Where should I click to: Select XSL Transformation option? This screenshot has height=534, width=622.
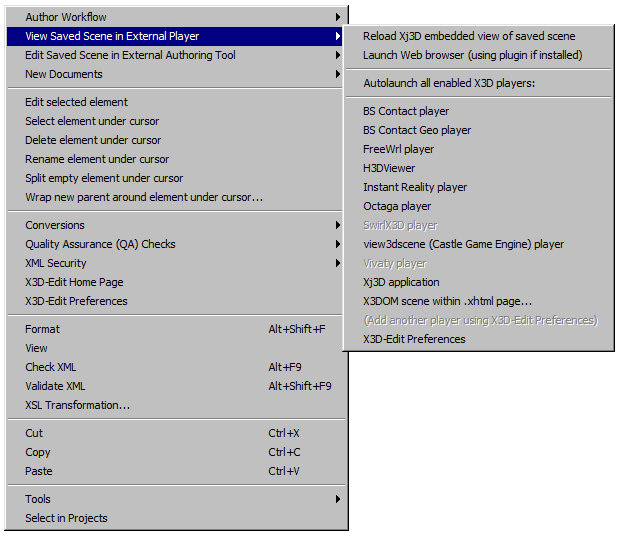pyautogui.click(x=77, y=405)
